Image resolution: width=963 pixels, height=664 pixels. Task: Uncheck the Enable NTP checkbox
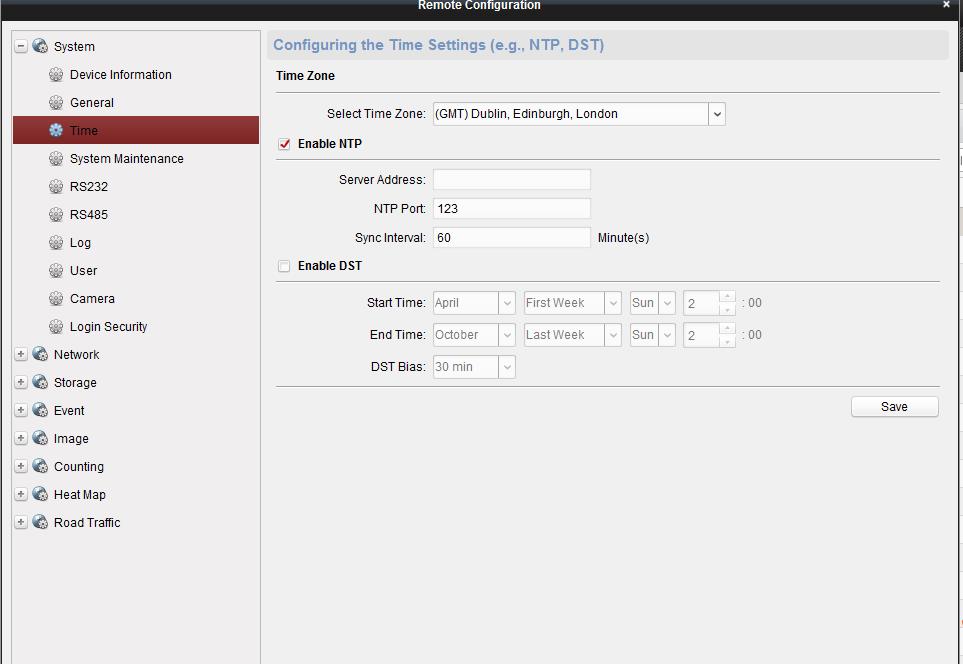coord(285,144)
